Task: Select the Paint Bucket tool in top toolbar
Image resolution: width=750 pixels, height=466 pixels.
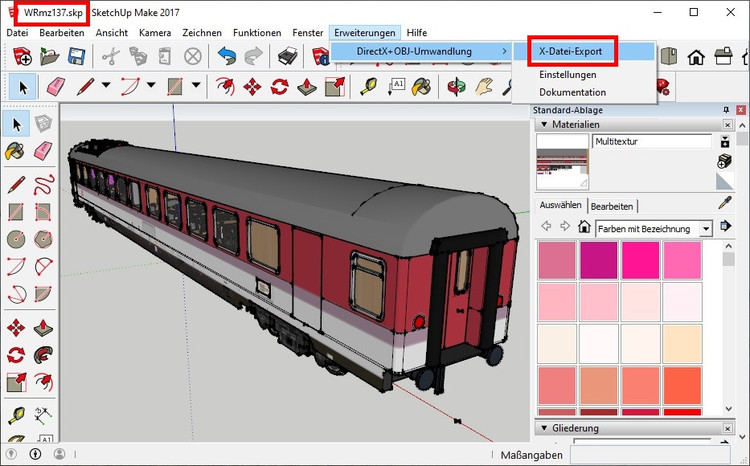Action: coord(422,87)
